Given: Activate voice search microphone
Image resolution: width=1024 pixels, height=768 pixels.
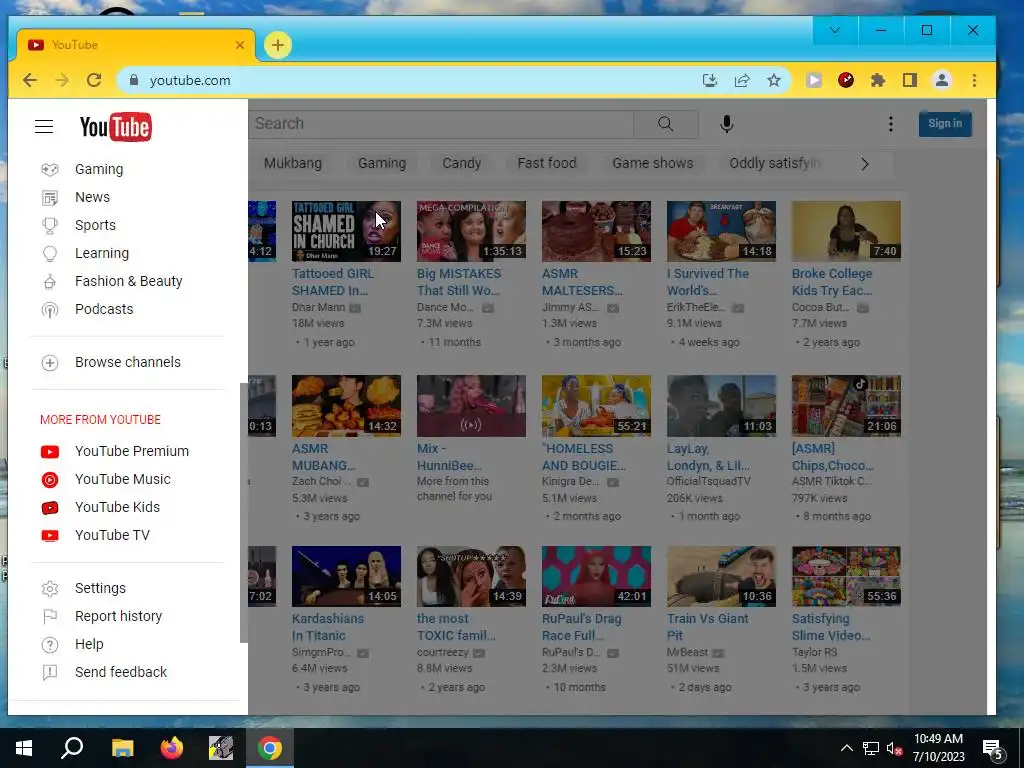Looking at the screenshot, I should point(726,124).
